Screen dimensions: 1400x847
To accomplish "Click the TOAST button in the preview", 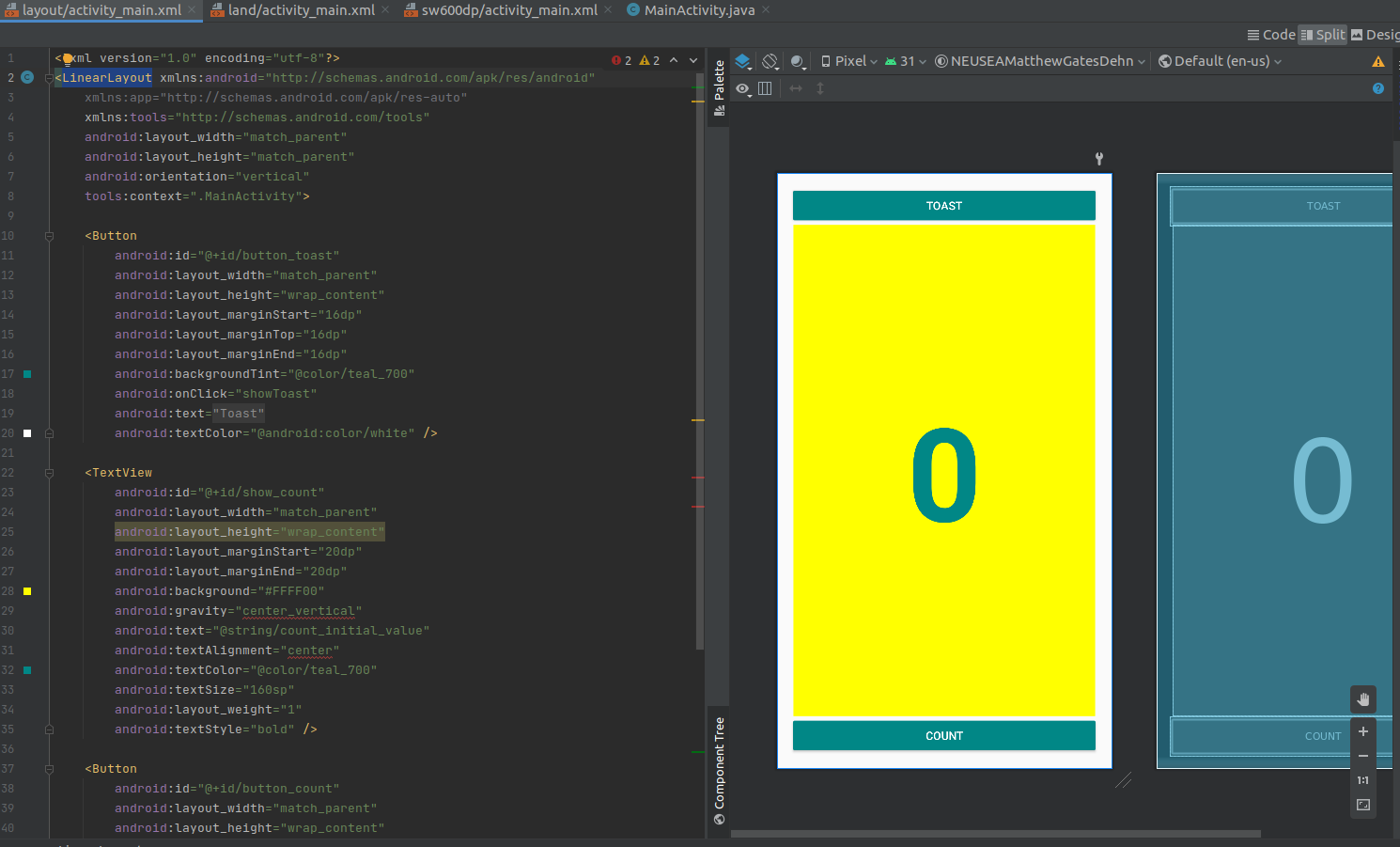I will point(944,206).
